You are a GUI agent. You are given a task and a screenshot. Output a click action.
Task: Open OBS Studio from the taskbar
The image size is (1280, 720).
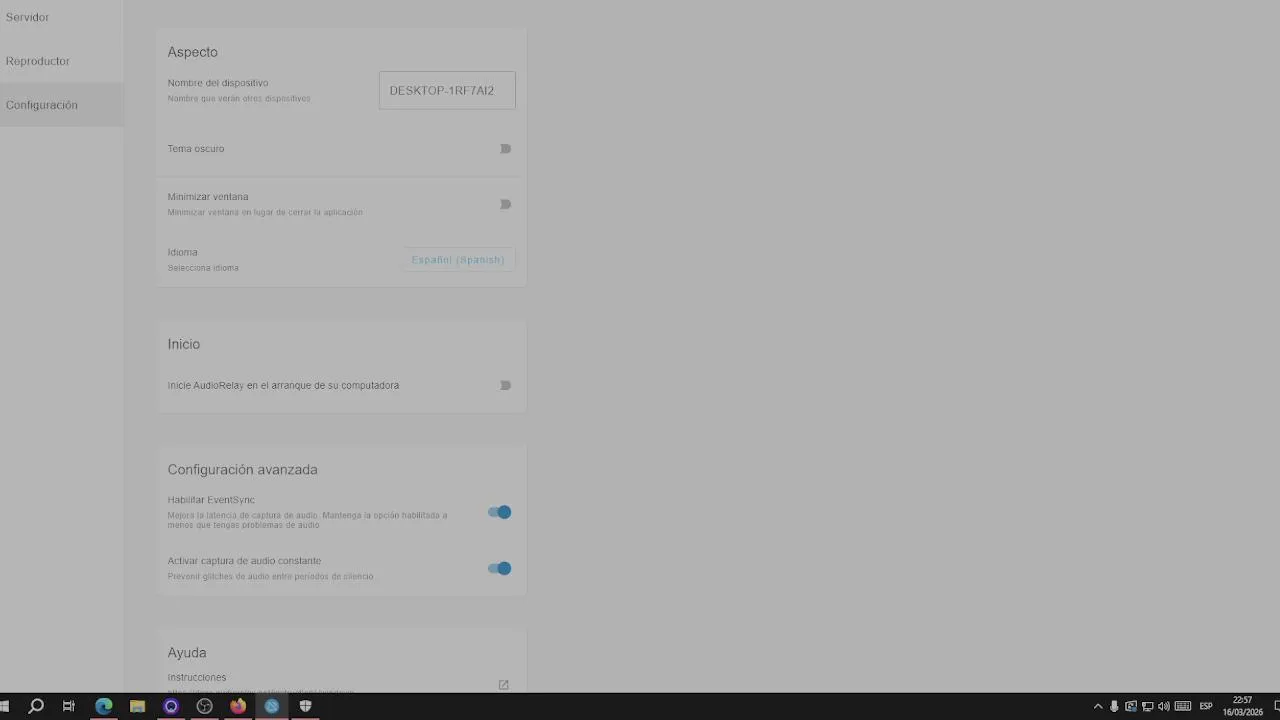(x=205, y=706)
